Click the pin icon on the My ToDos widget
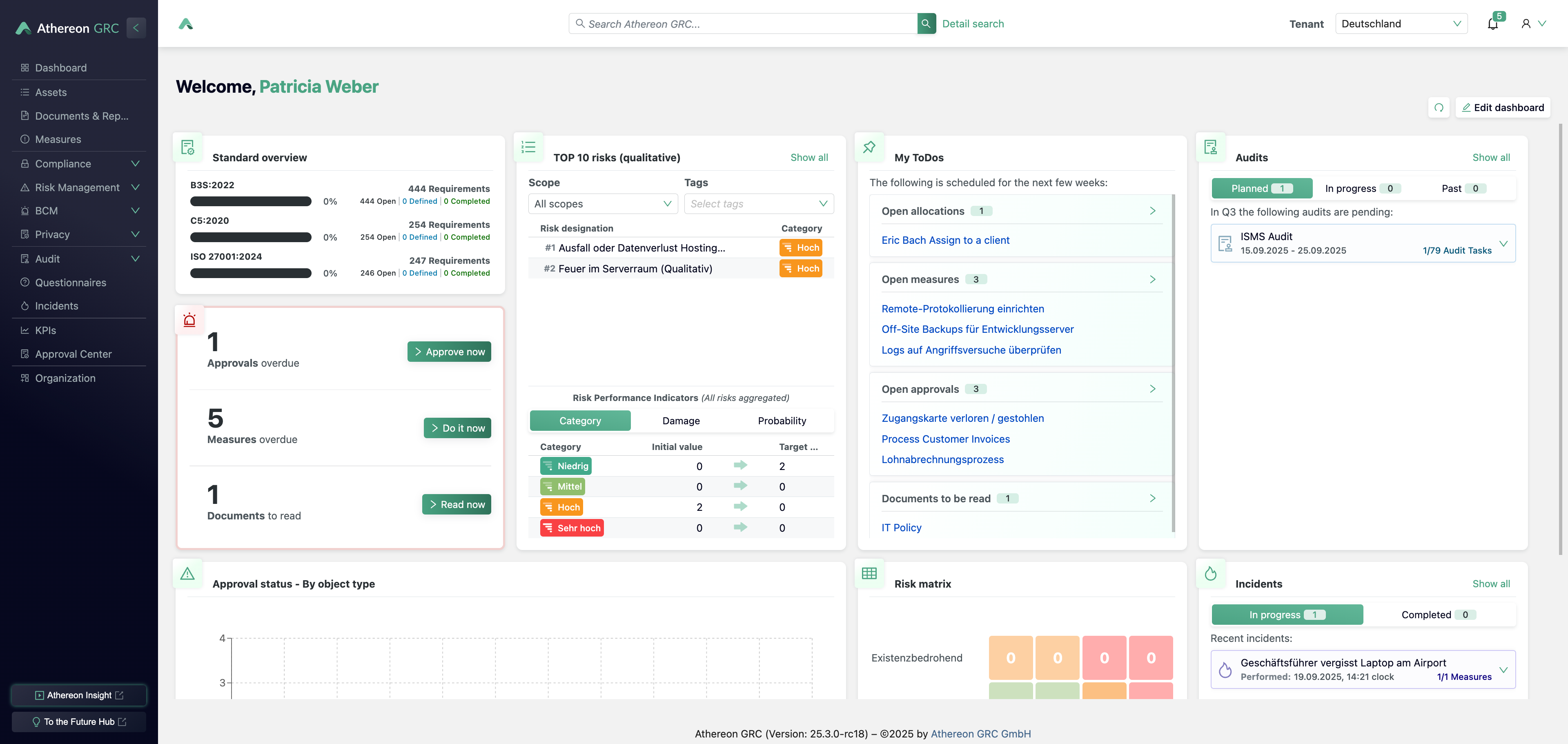1568x744 pixels. [869, 147]
